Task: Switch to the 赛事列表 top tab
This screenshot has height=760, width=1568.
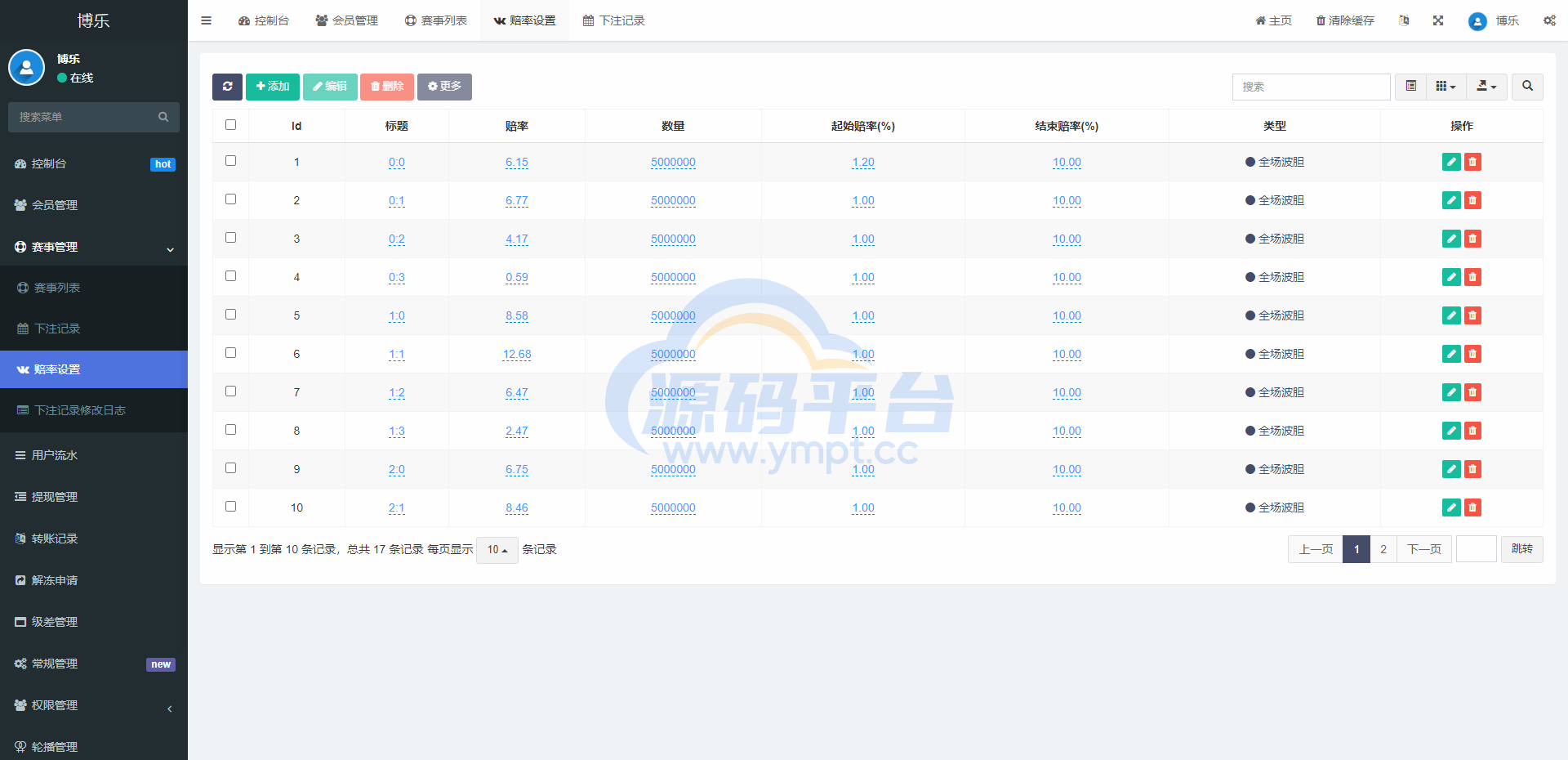Action: (436, 20)
